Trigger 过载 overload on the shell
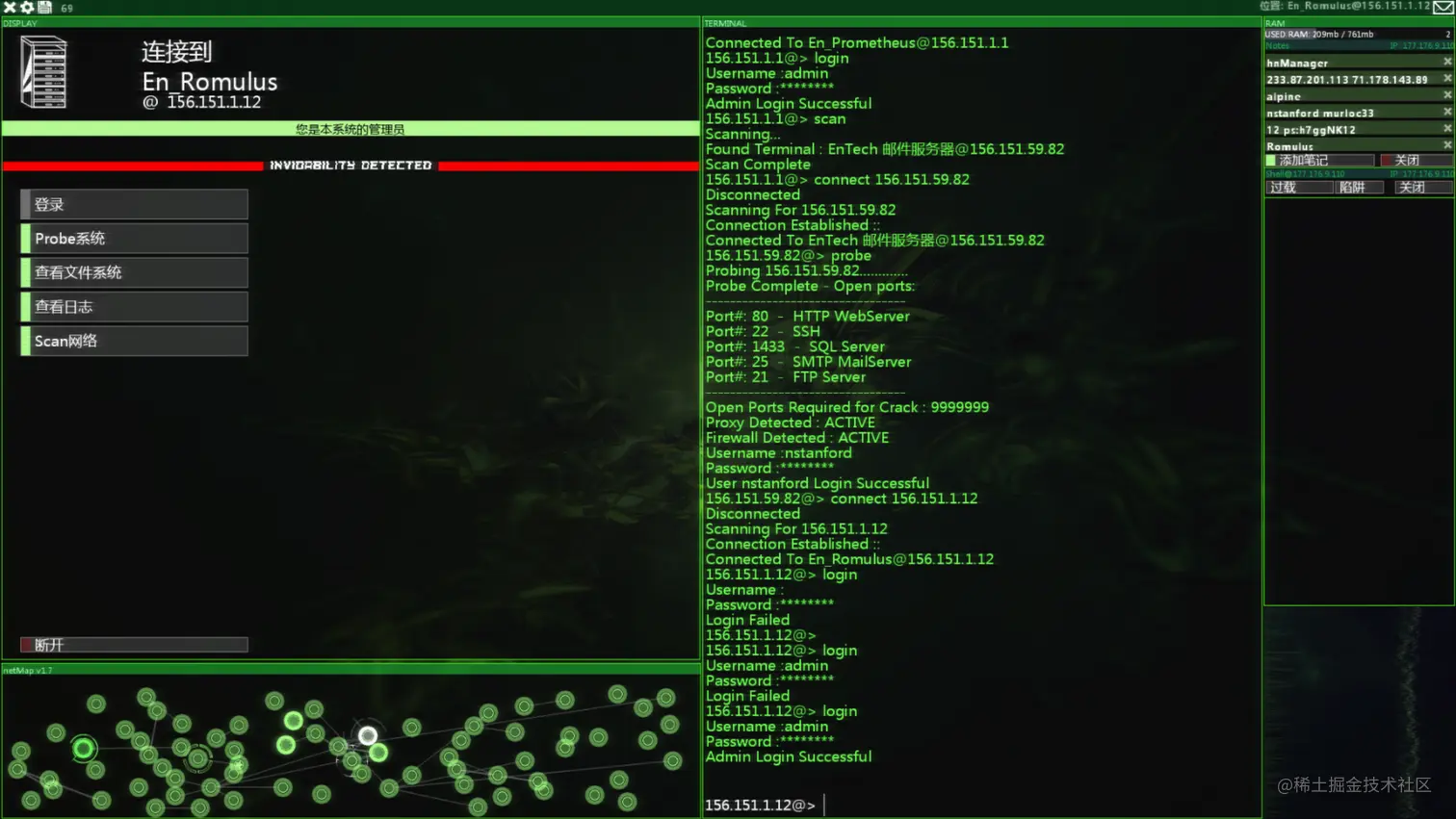The width and height of the screenshot is (1456, 819). point(1299,188)
